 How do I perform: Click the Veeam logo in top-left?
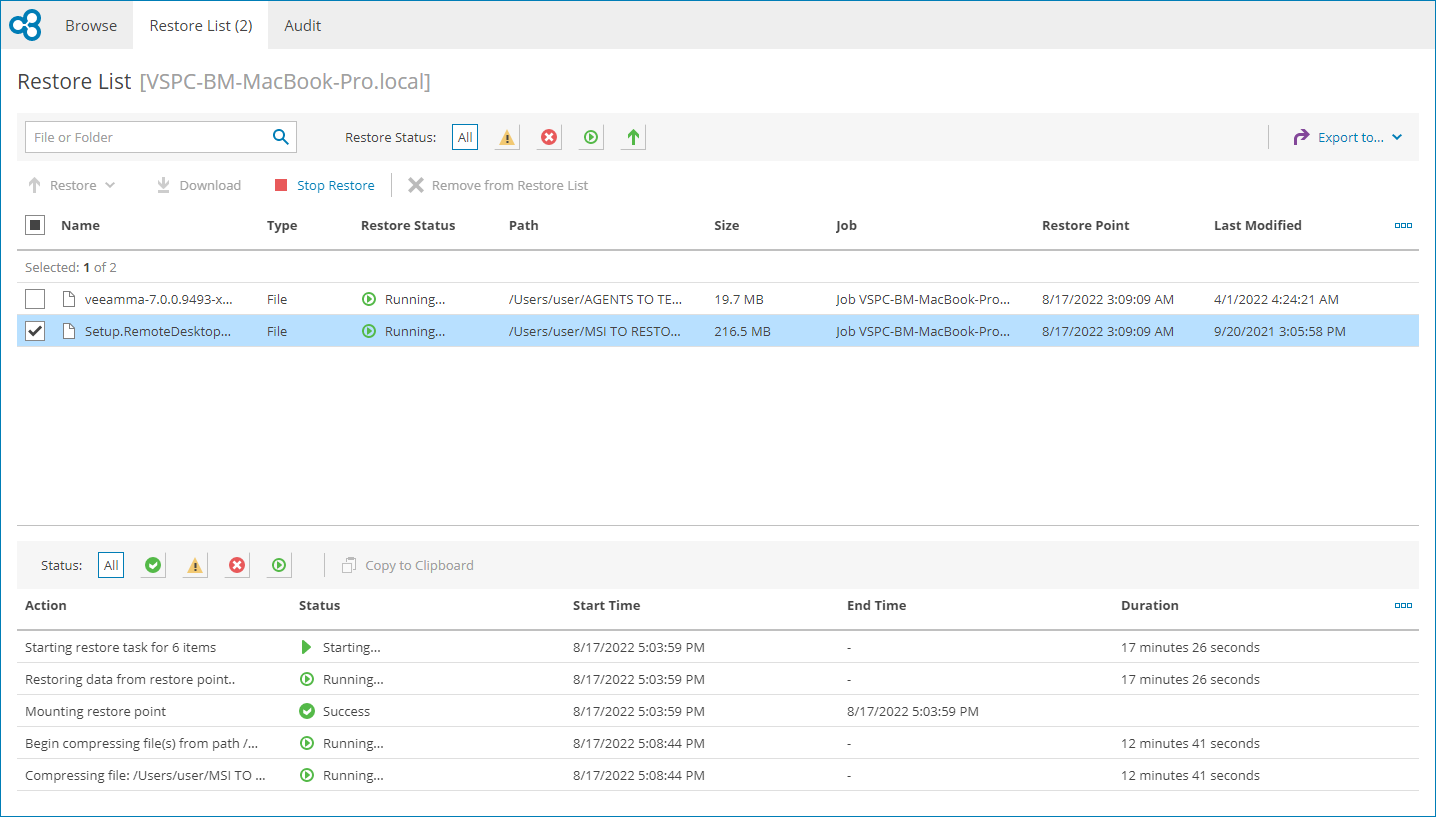coord(25,25)
